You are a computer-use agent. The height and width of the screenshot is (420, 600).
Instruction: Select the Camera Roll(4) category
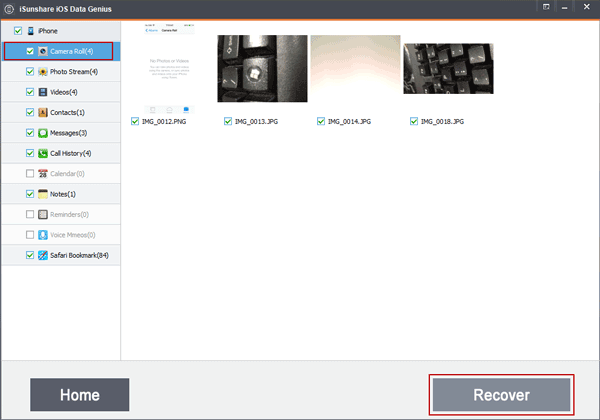click(61, 51)
